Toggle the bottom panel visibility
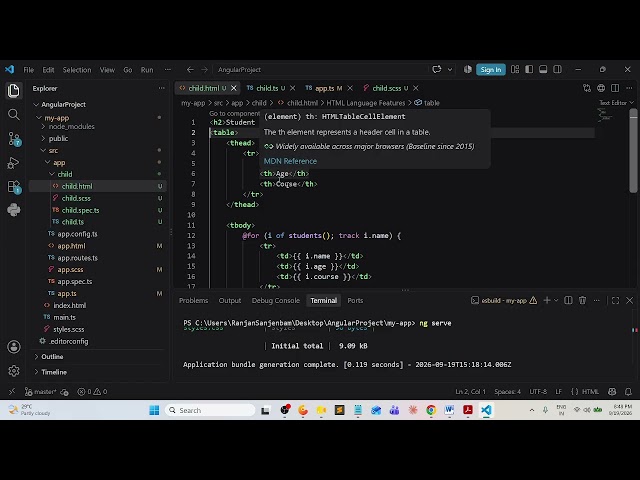 pos(543,69)
